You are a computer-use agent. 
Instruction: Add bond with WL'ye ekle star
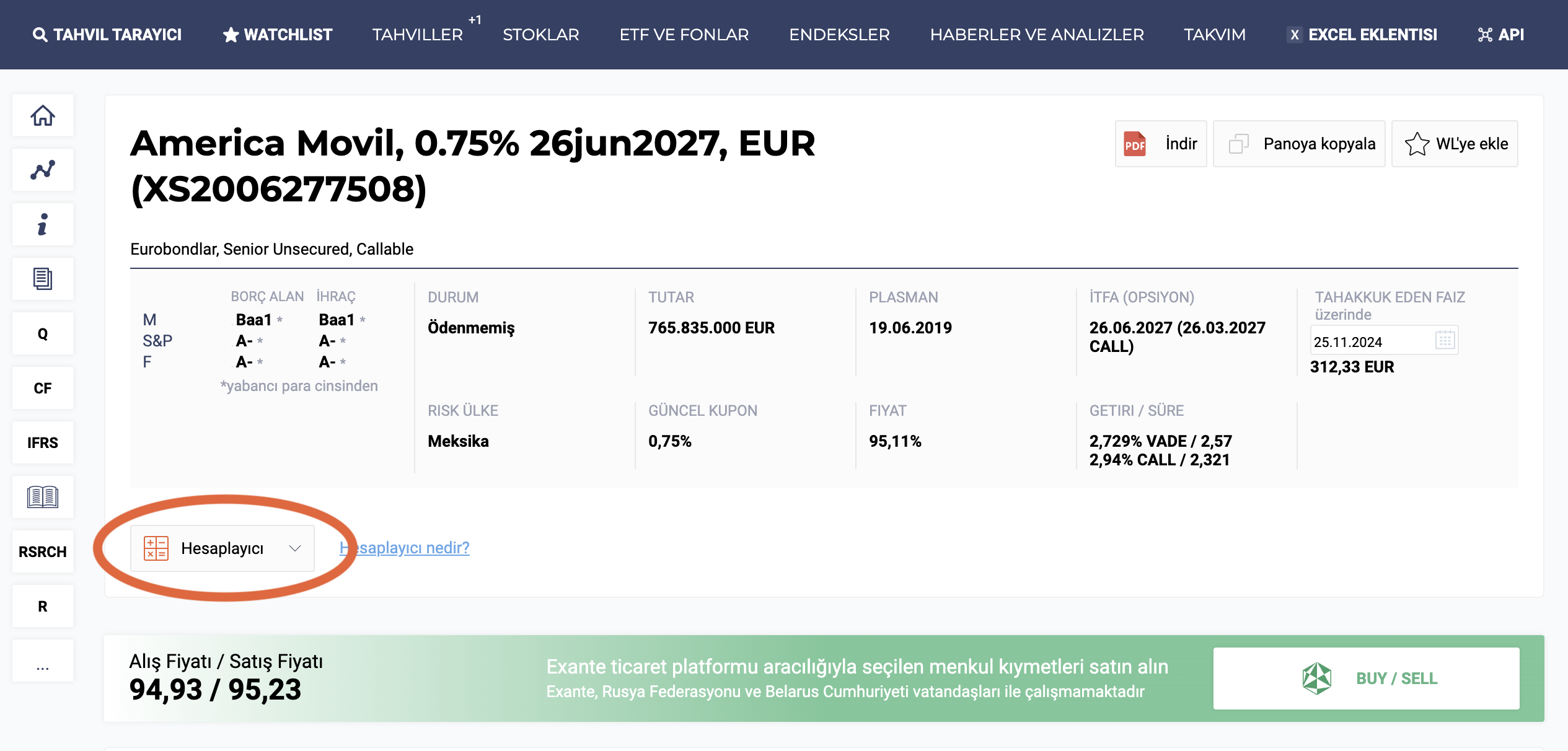[x=1455, y=144]
